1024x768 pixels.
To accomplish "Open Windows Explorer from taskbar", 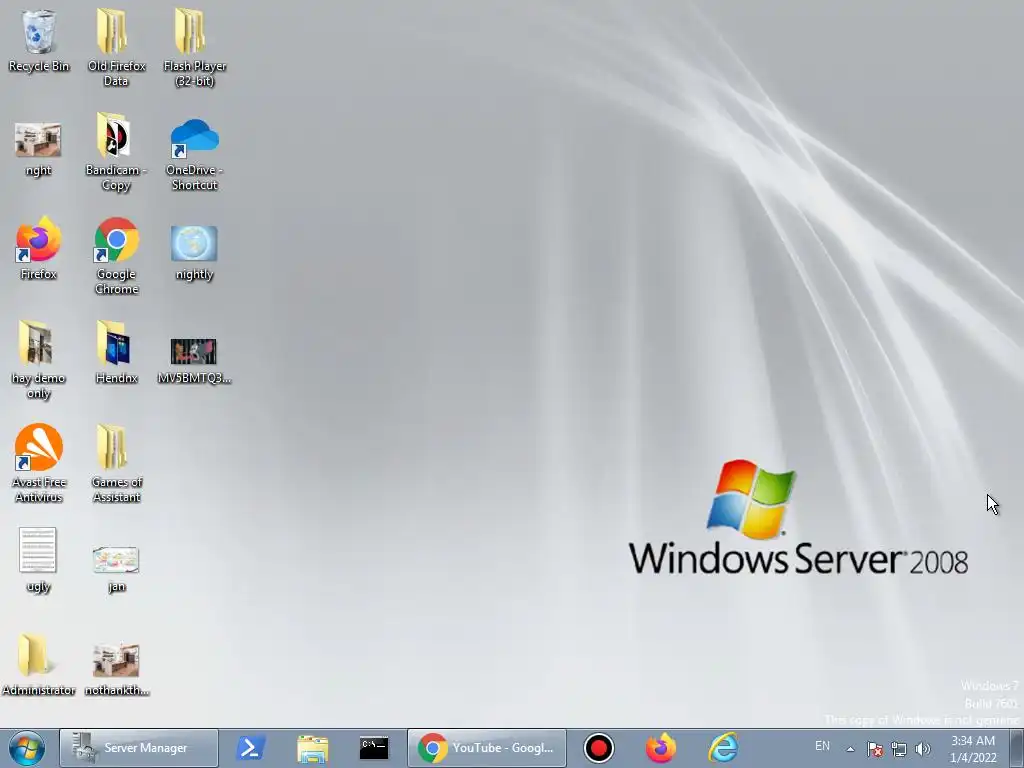I will pyautogui.click(x=312, y=748).
